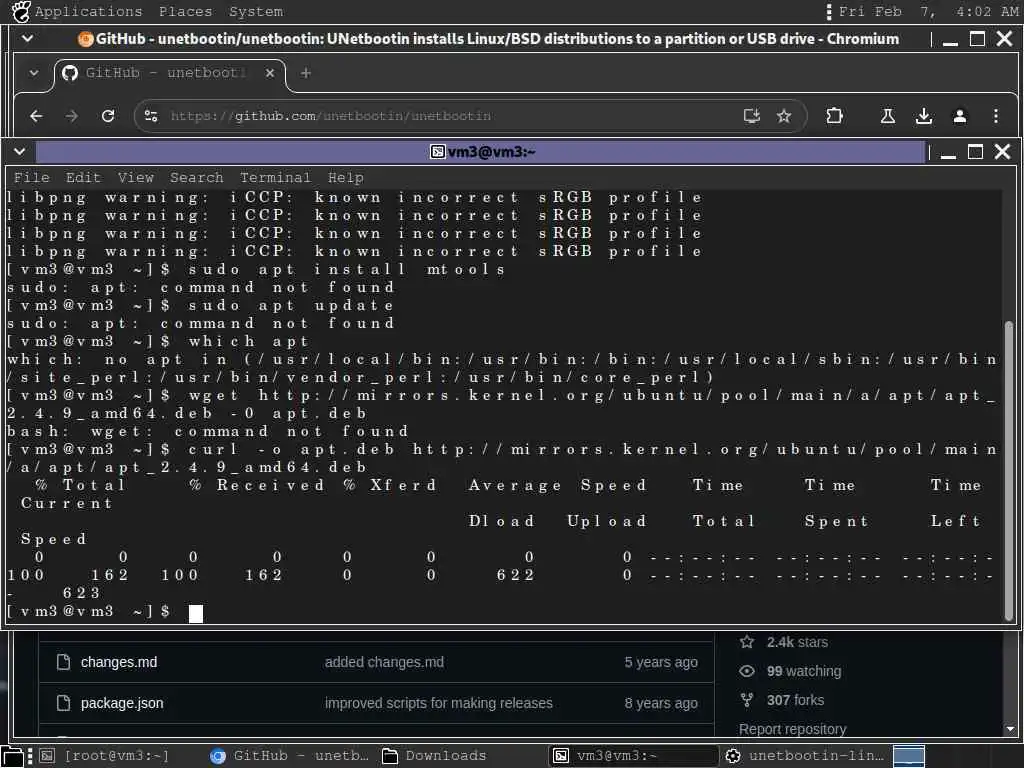Open changes.md file link
This screenshot has width=1024, height=768.
click(119, 662)
